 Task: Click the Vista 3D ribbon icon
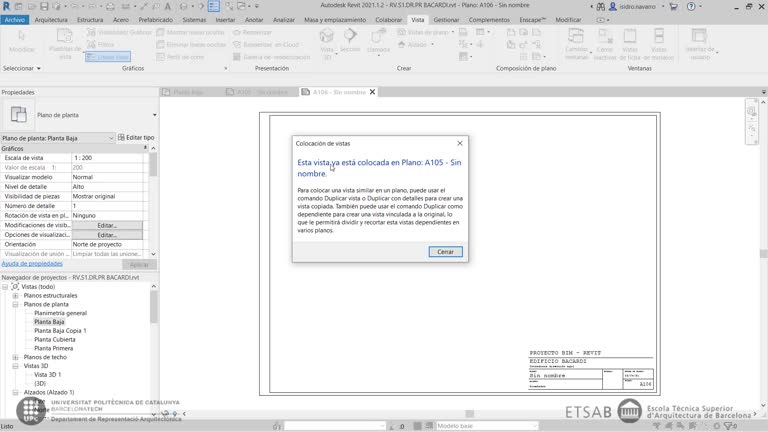pyautogui.click(x=327, y=44)
